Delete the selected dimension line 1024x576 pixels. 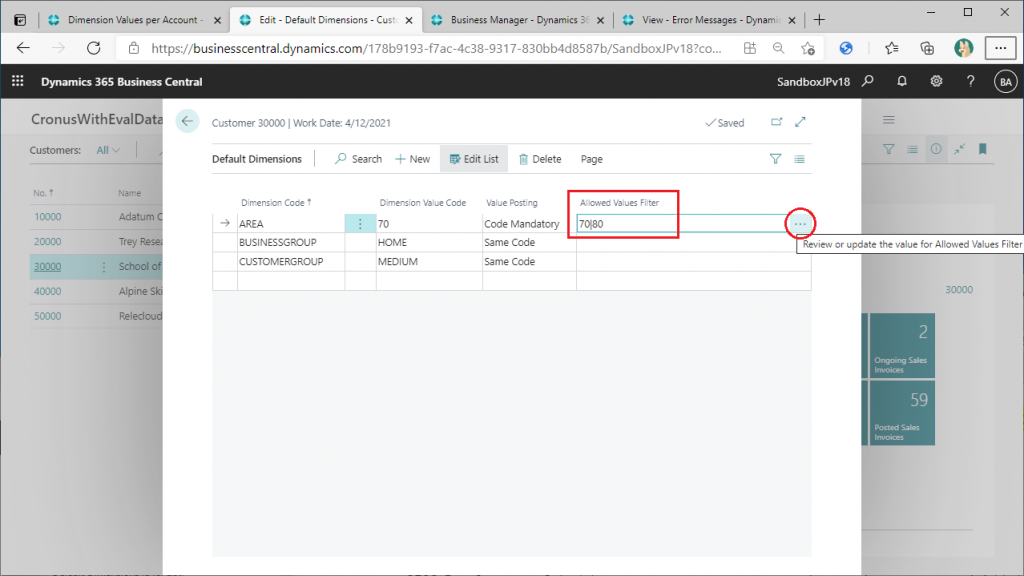click(x=540, y=159)
